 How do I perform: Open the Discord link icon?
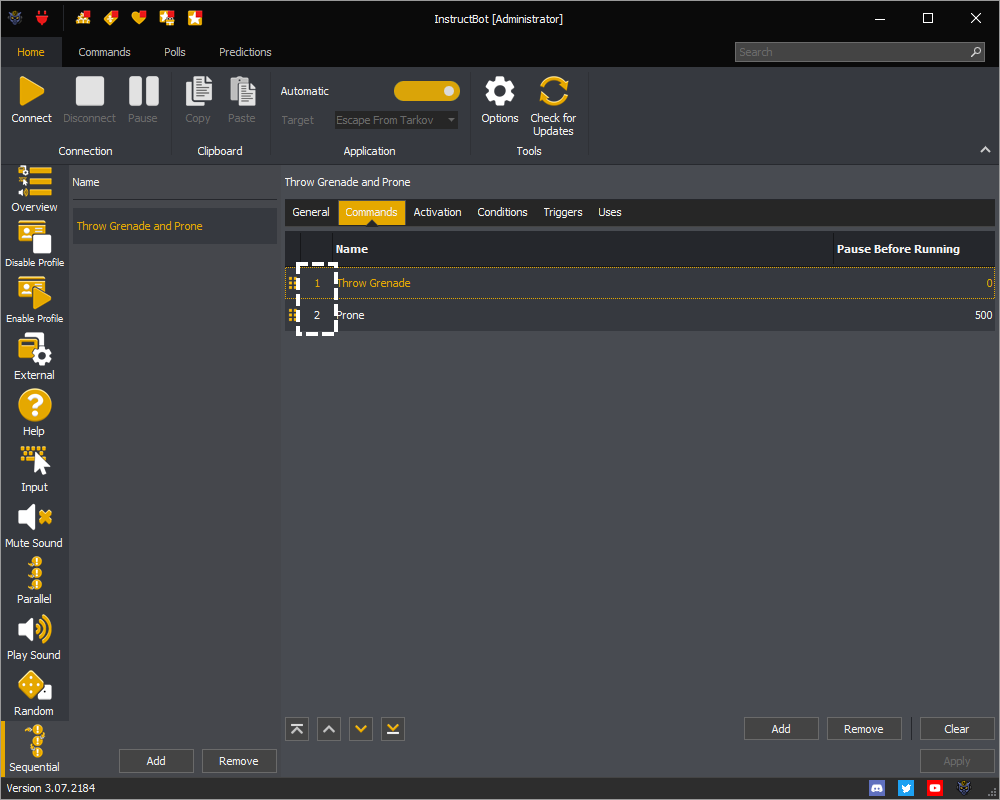tap(877, 788)
